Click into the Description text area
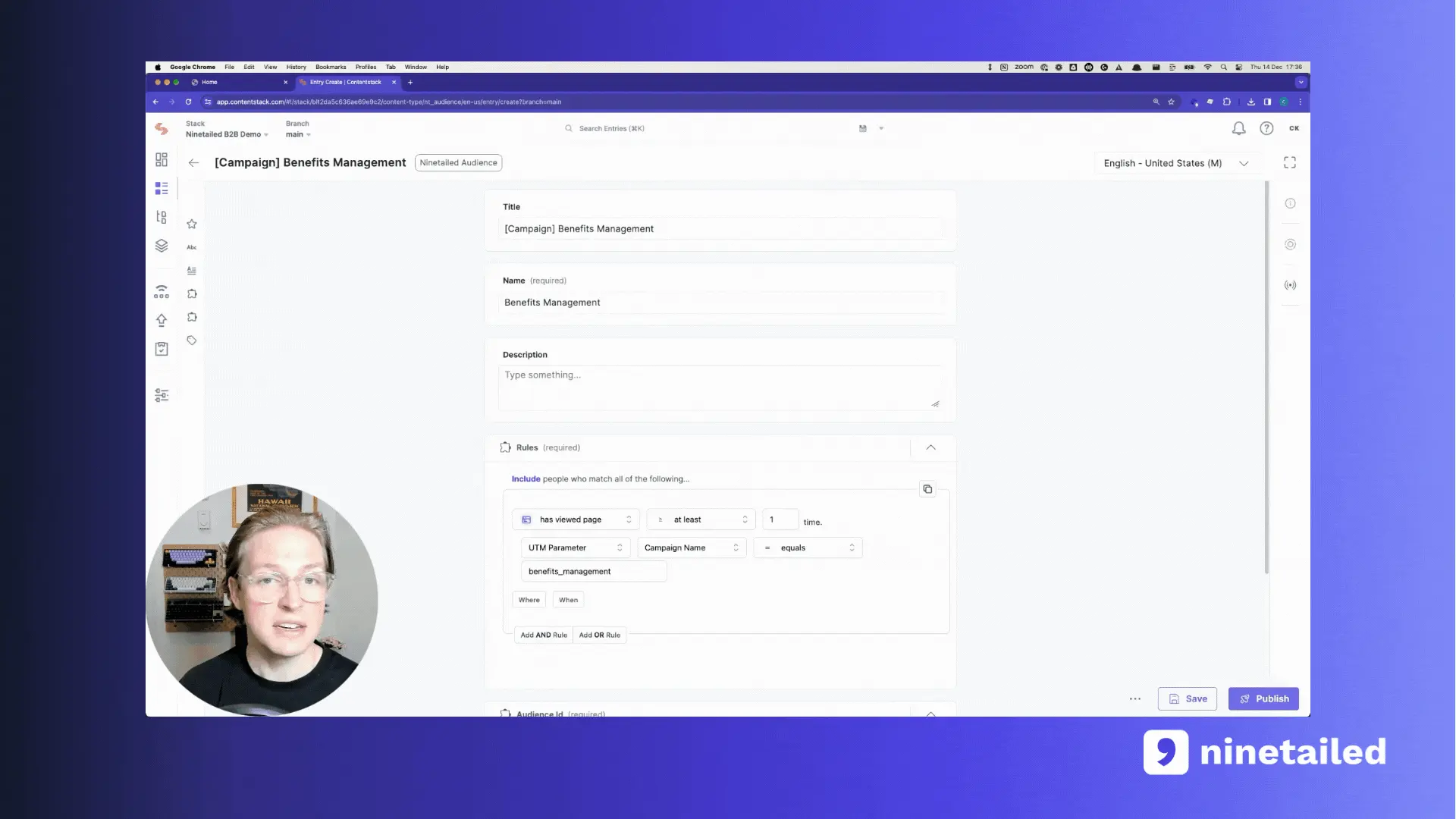Screen dimensions: 1456x819 click(x=720, y=388)
